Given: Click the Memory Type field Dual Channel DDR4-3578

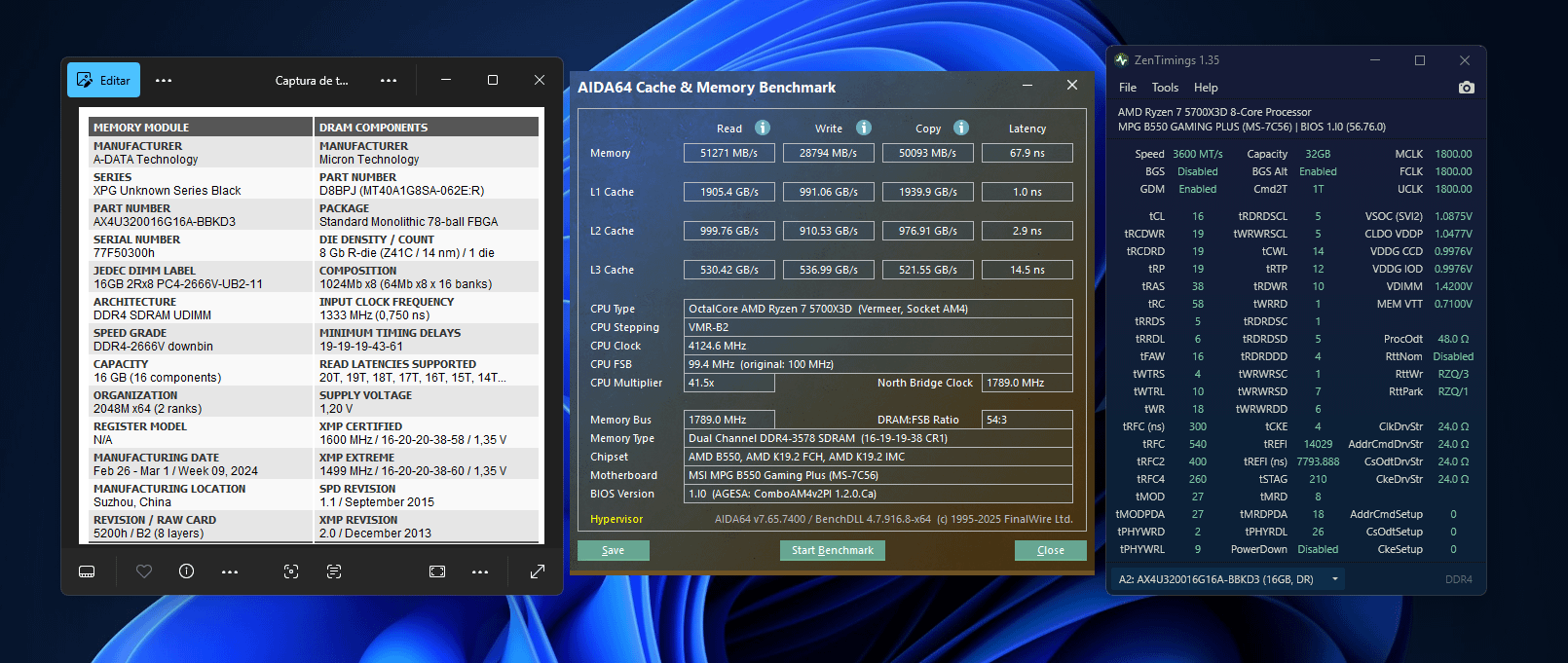Looking at the screenshot, I should [x=878, y=438].
